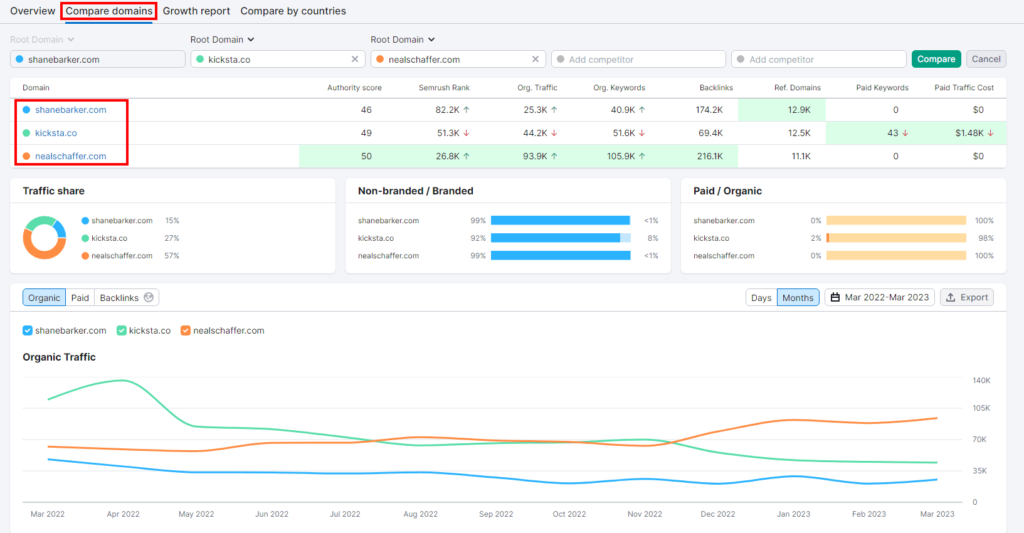Click the shanebarker.com domain input field
Screen dimensions: 1024x533
tap(98, 59)
